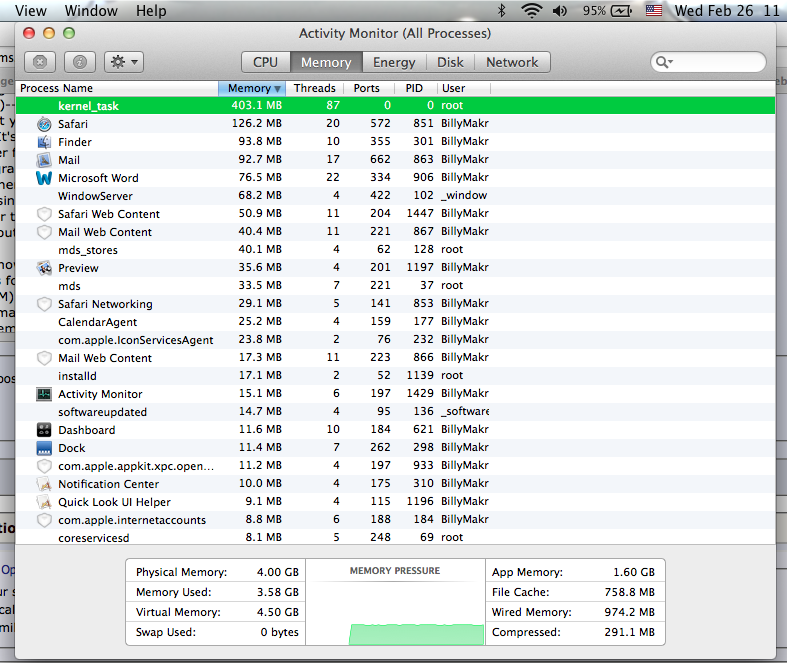787x663 pixels.
Task: Open the Network tab
Action: 512,62
